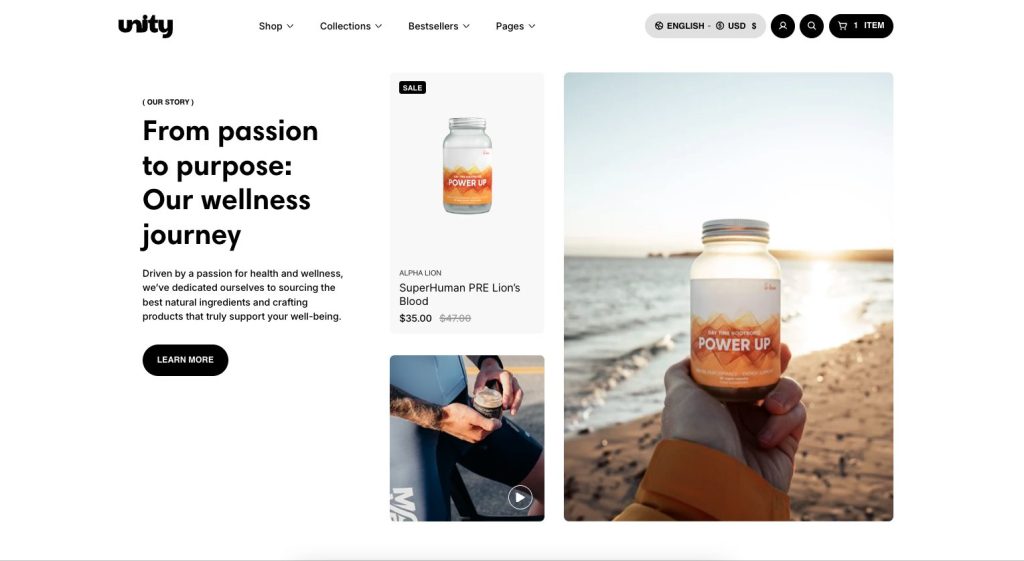Image resolution: width=1024 pixels, height=561 pixels.
Task: Open the beach Power Up jar photo
Action: coord(728,297)
